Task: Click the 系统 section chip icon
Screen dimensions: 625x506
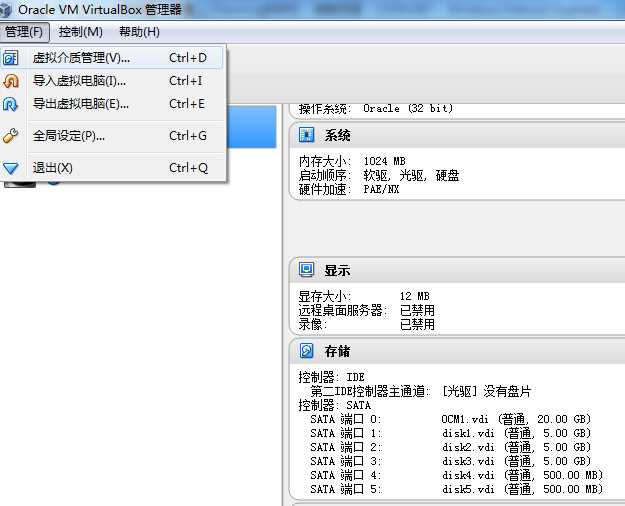Action: [x=307, y=135]
